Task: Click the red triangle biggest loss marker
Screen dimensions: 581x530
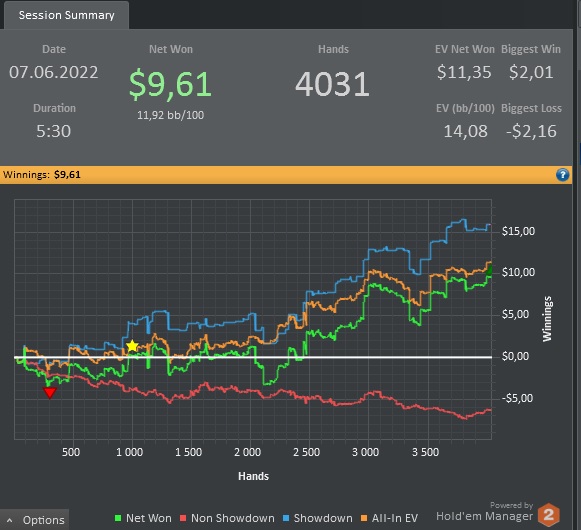Action: [x=50, y=392]
